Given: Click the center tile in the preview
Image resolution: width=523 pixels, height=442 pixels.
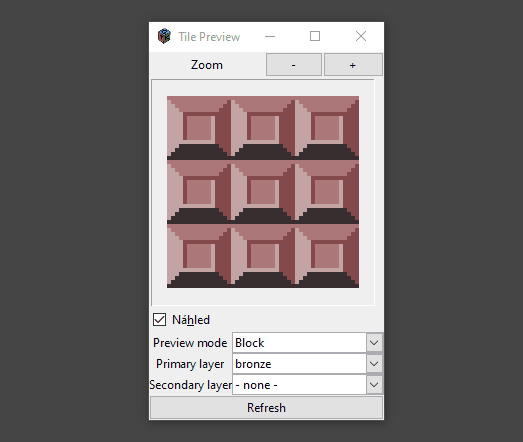Looking at the screenshot, I should coord(263,192).
